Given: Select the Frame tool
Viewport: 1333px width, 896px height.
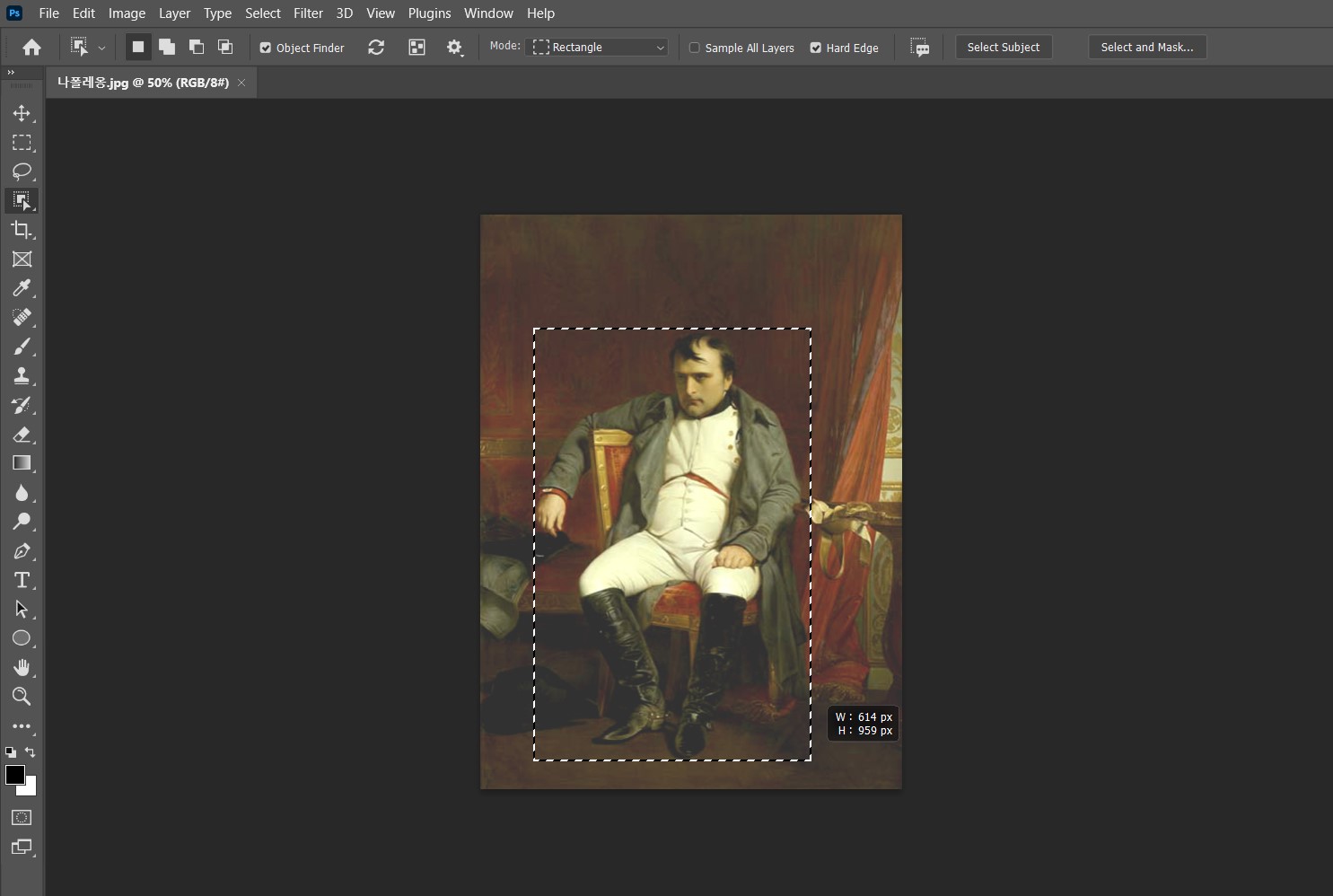Looking at the screenshot, I should 22,259.
